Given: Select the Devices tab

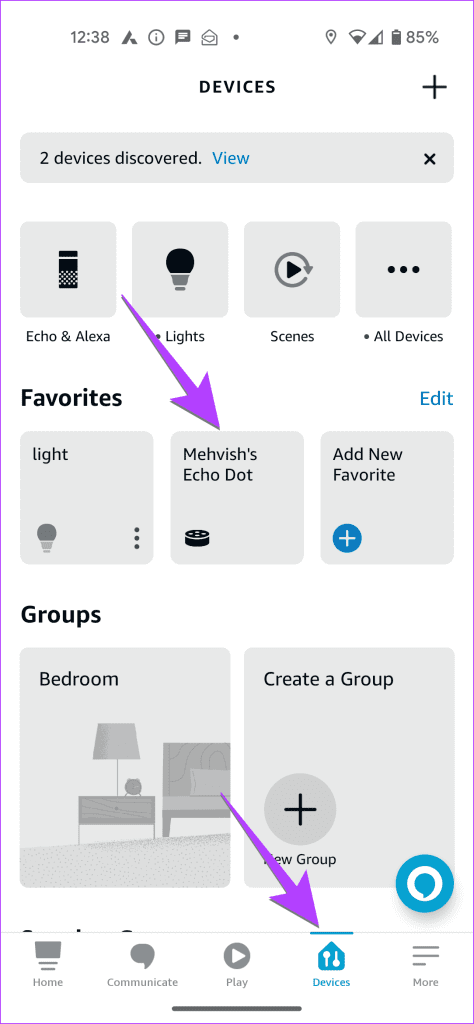Looking at the screenshot, I should (x=331, y=965).
